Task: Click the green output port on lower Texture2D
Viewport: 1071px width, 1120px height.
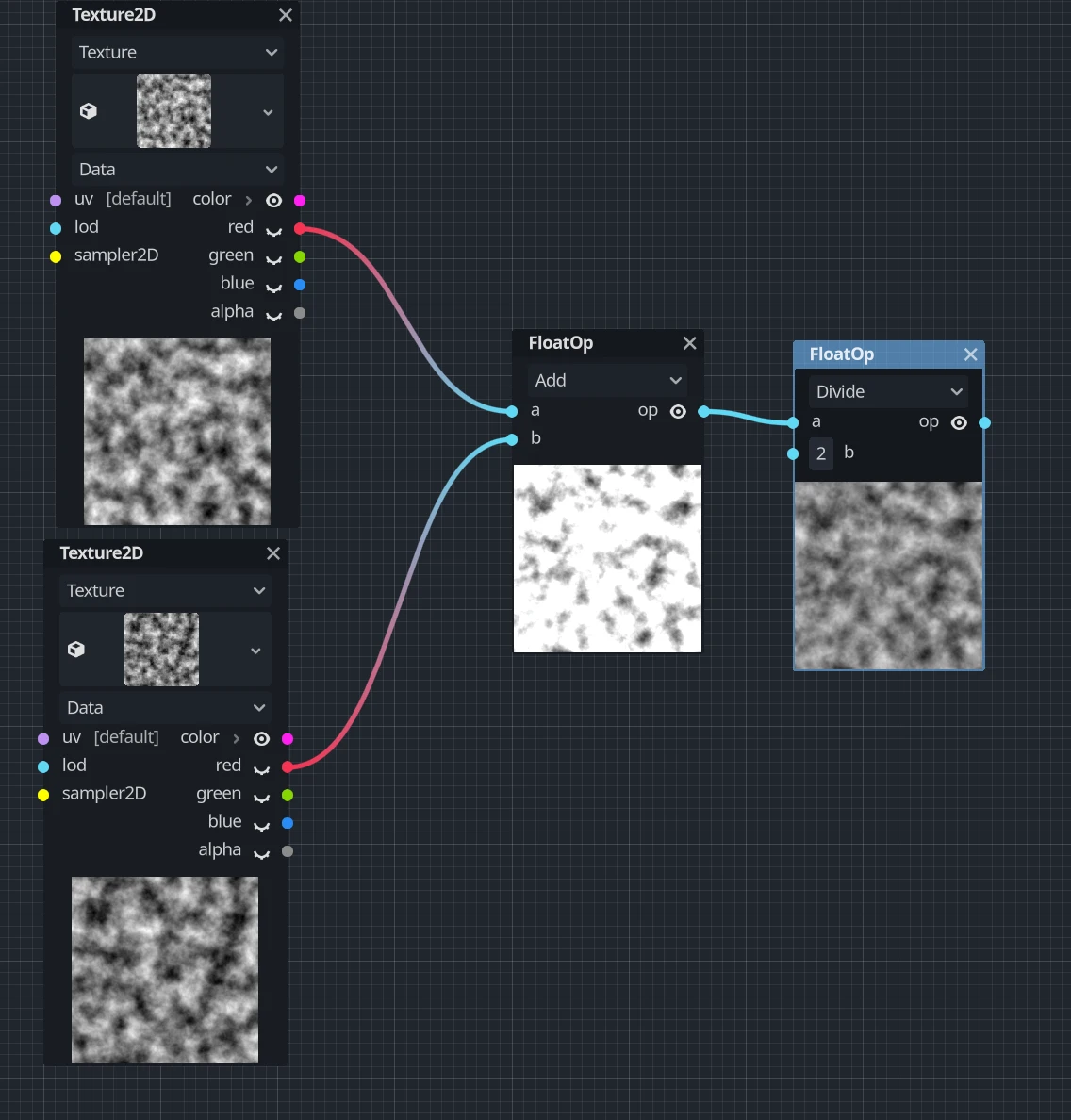Action: click(x=288, y=795)
